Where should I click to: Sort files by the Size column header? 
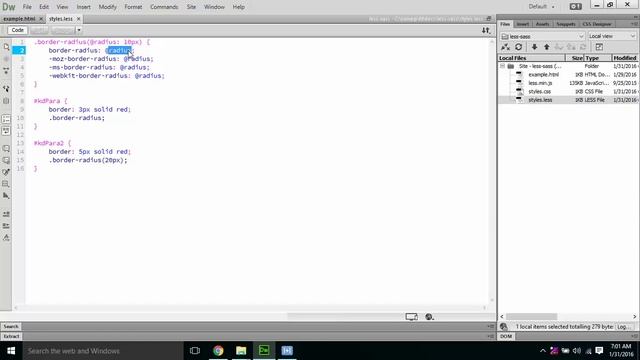click(575, 58)
